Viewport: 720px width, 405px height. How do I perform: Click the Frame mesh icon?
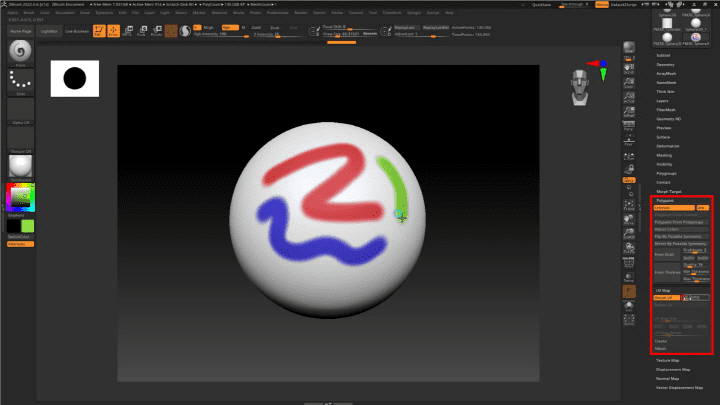tap(629, 205)
